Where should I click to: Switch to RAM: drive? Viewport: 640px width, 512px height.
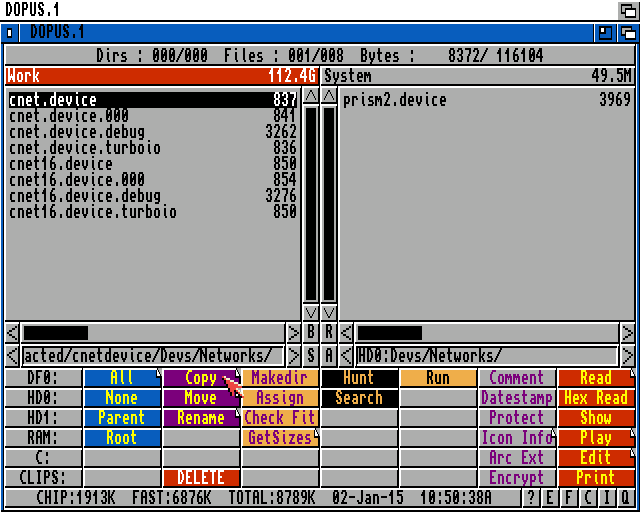point(43,438)
